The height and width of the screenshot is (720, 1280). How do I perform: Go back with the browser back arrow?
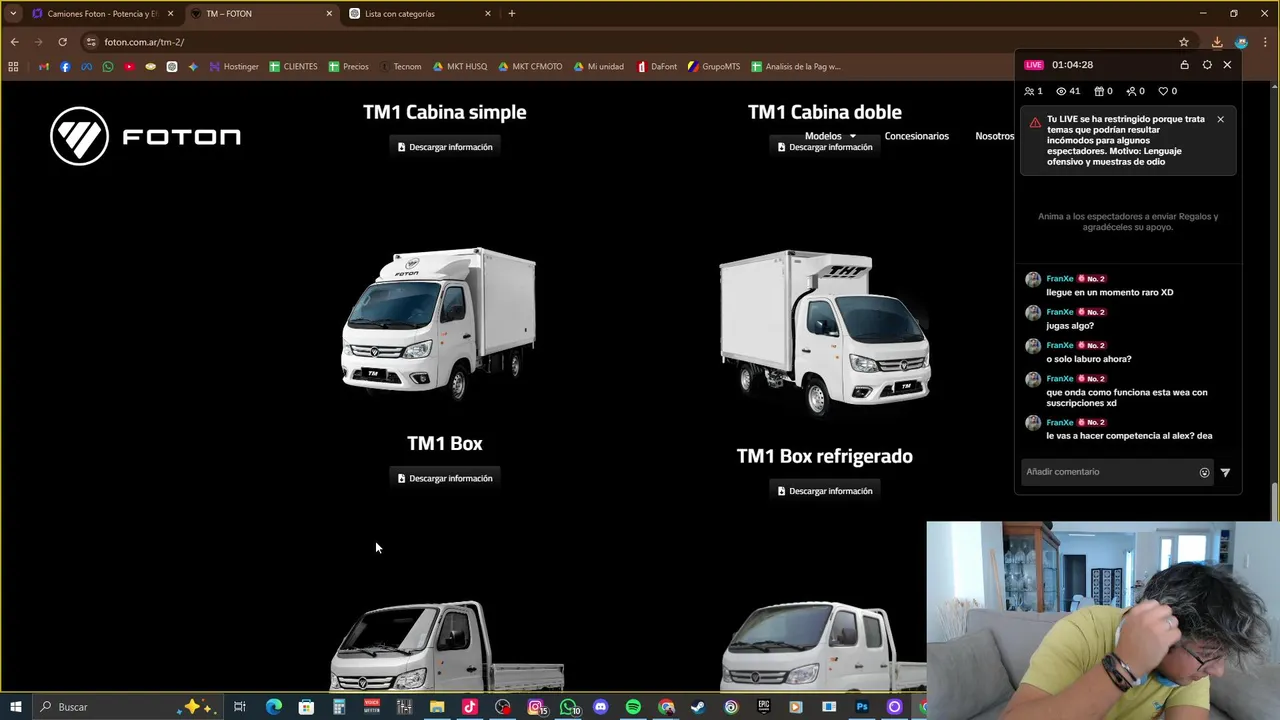click(14, 42)
